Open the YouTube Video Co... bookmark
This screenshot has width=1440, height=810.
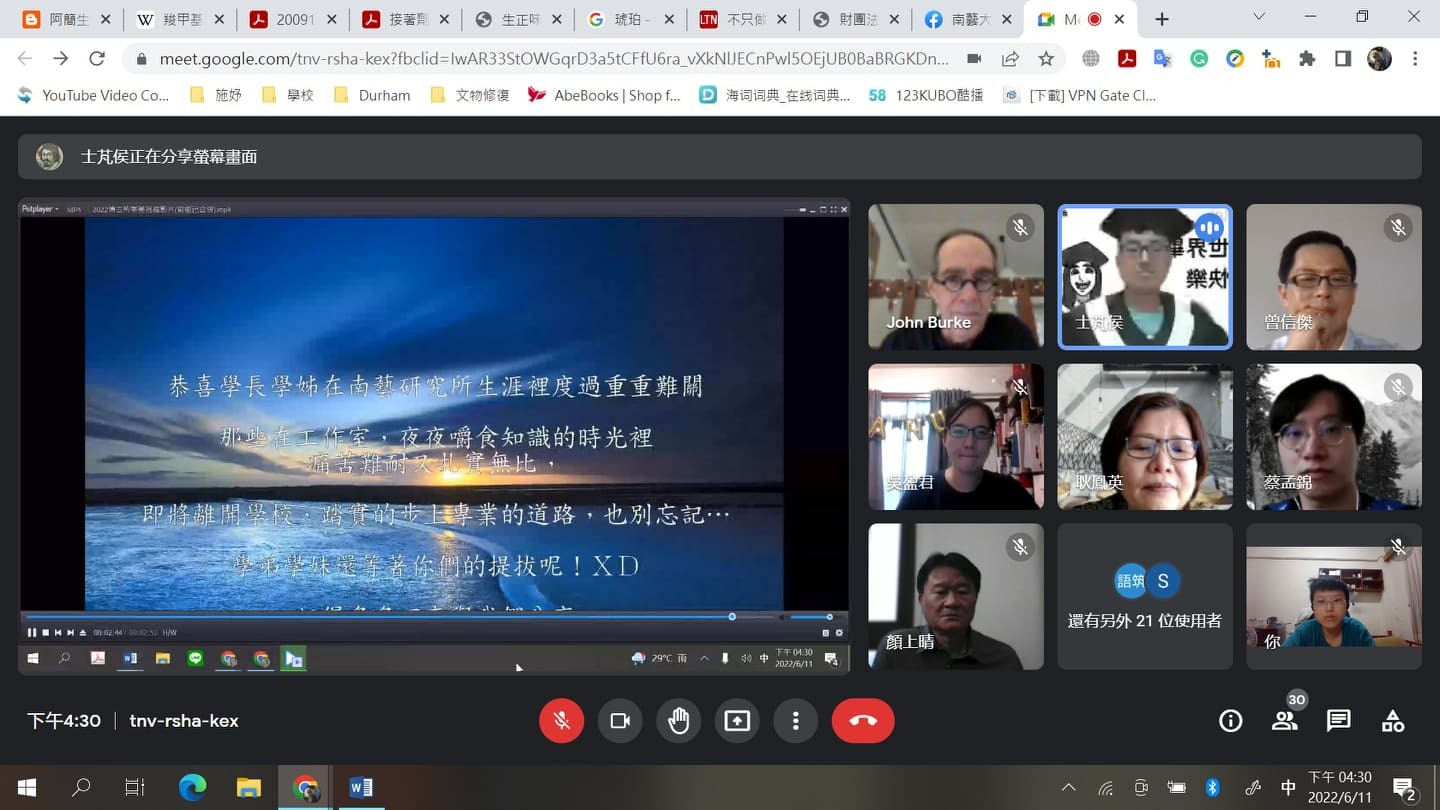93,95
